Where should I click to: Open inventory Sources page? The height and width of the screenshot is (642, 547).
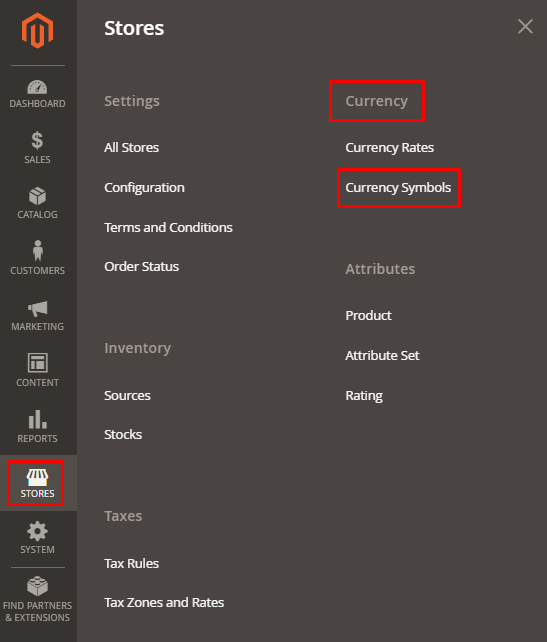click(x=127, y=396)
